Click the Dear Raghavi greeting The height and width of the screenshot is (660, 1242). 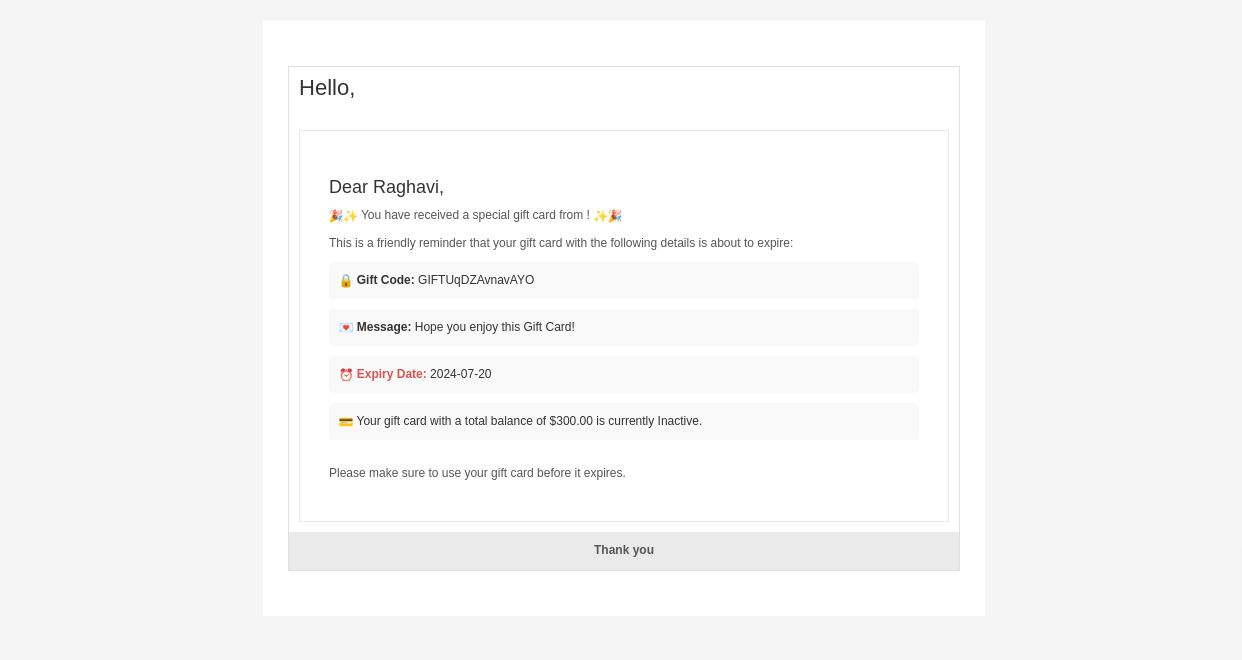click(386, 187)
